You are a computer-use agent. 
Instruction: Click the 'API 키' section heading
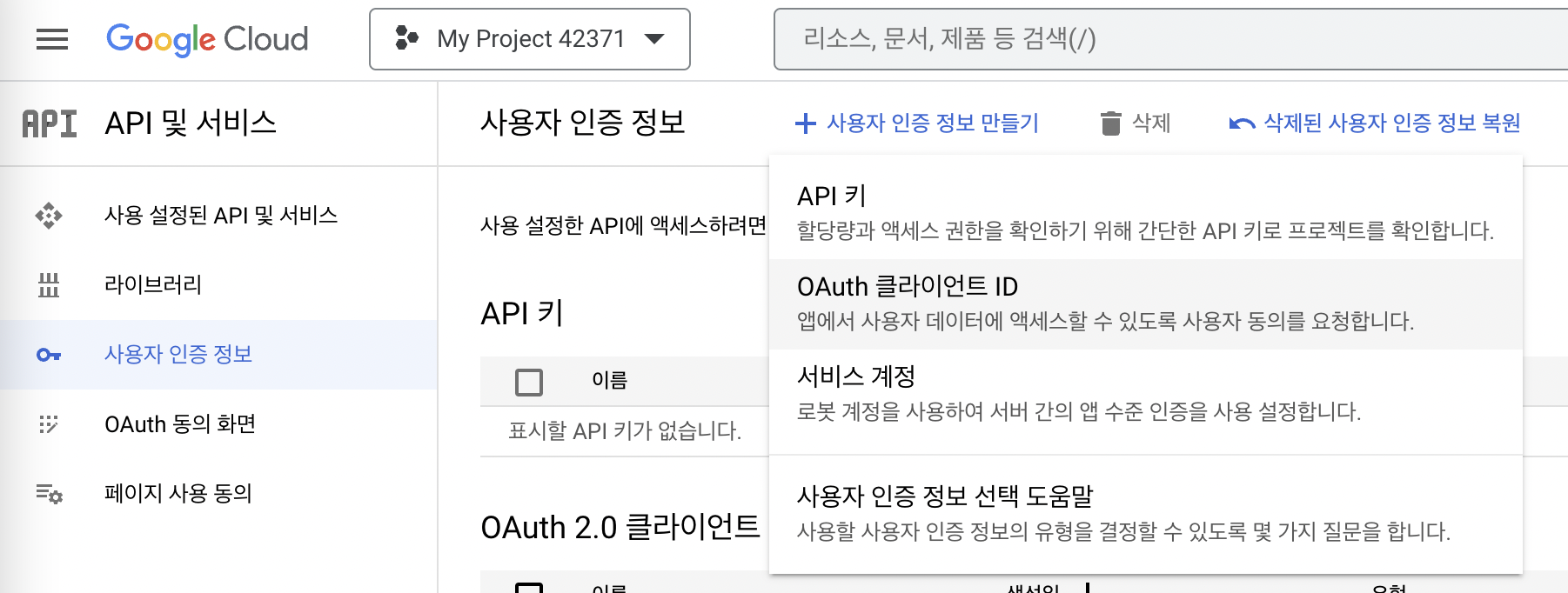[x=522, y=313]
